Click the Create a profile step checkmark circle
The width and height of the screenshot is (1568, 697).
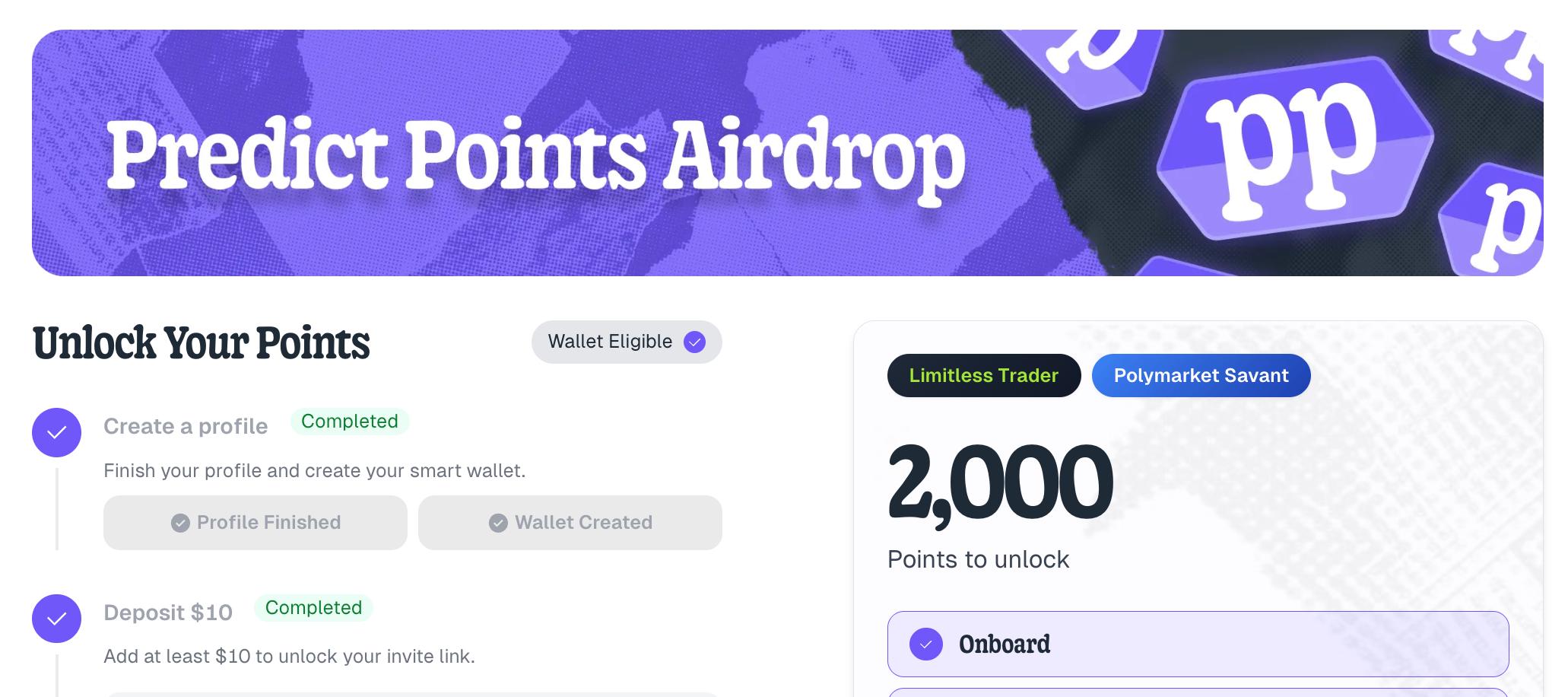click(56, 432)
